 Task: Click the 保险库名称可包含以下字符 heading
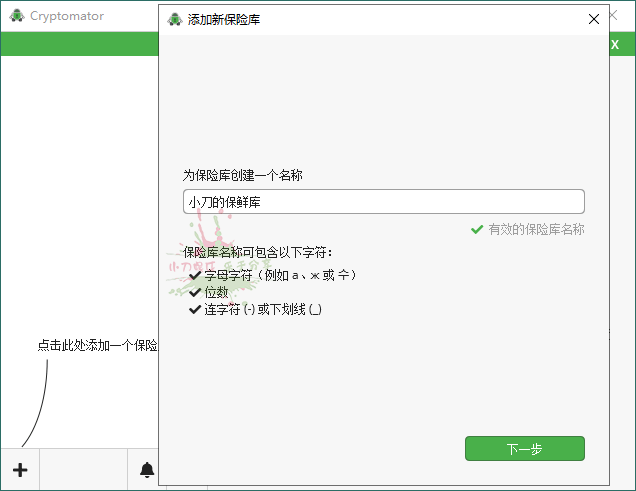click(x=258, y=252)
